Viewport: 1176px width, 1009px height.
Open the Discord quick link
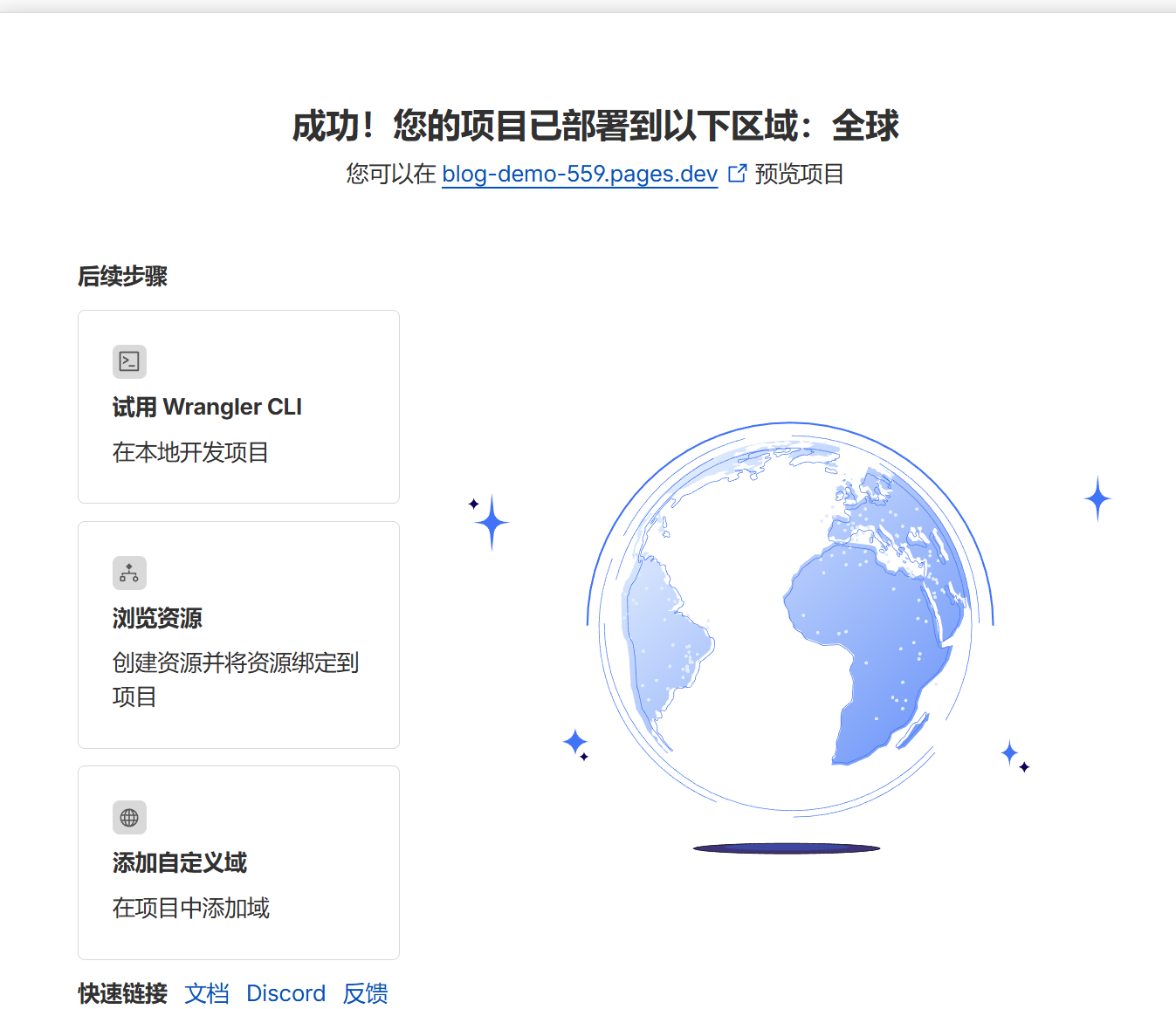(285, 993)
